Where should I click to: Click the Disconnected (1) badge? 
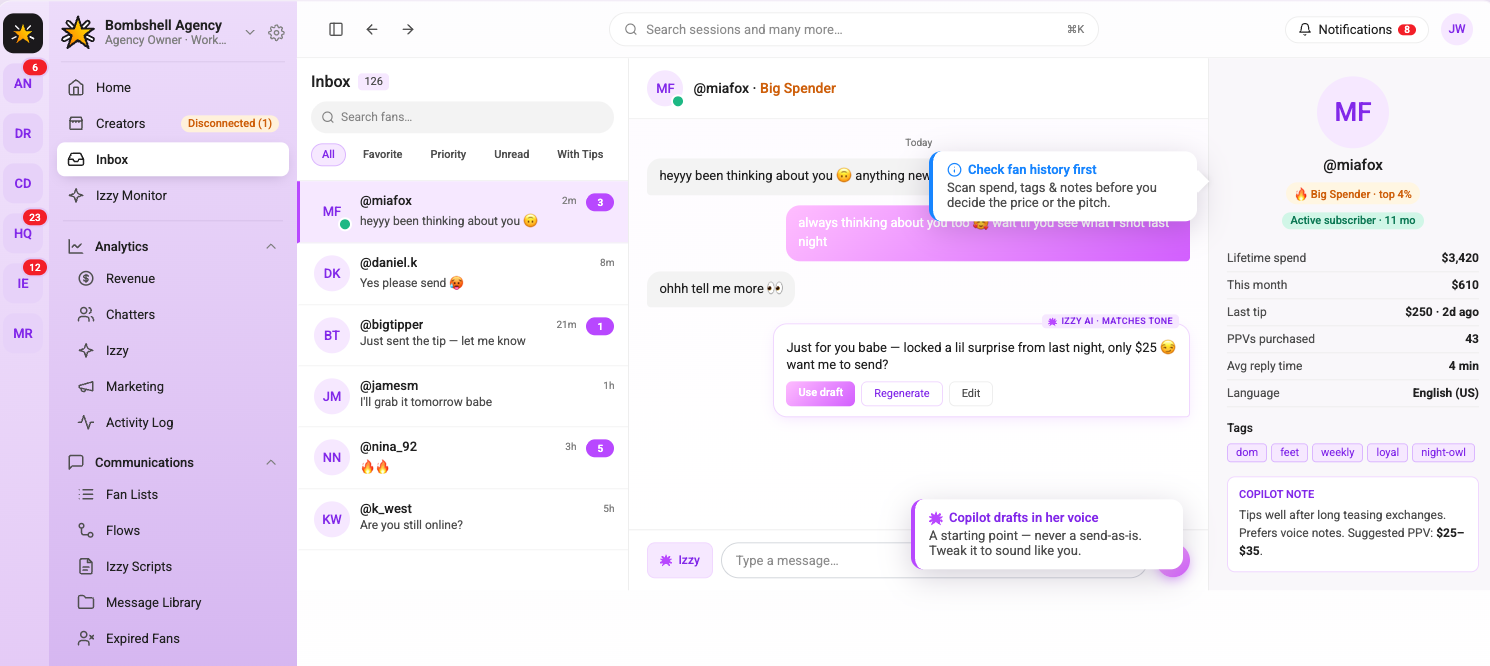pos(230,124)
